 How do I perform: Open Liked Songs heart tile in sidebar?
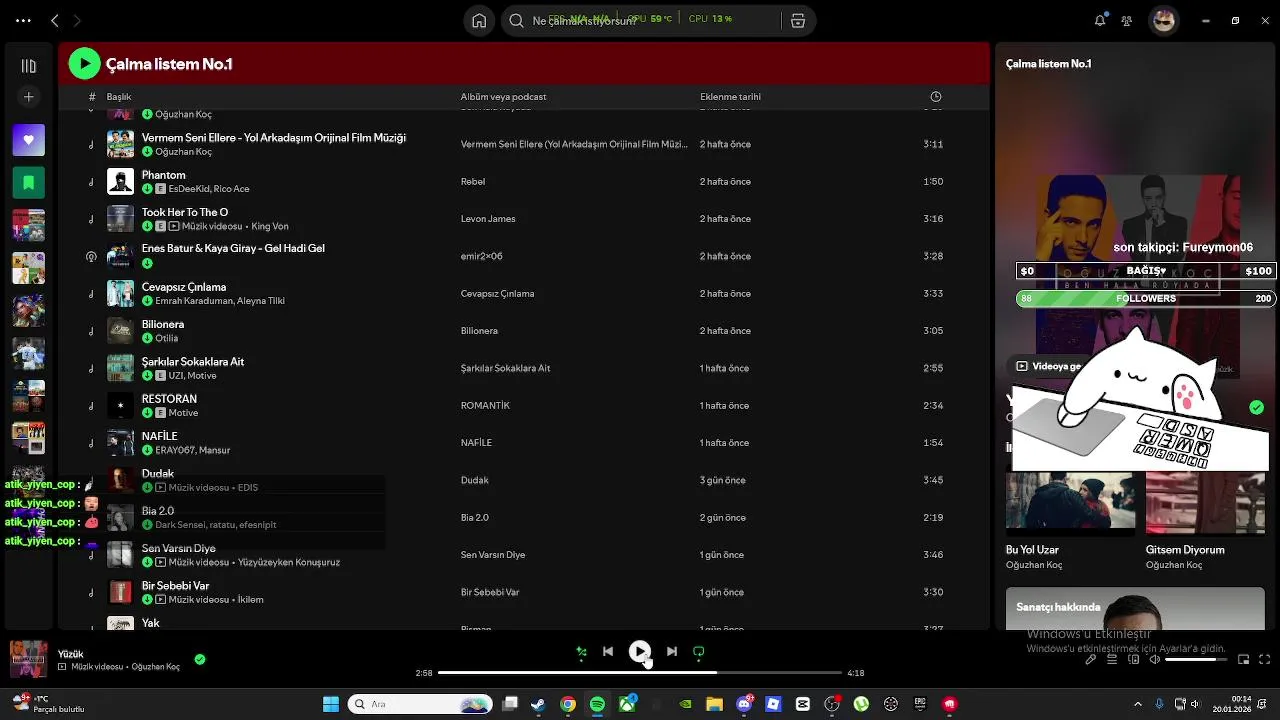pyautogui.click(x=28, y=140)
